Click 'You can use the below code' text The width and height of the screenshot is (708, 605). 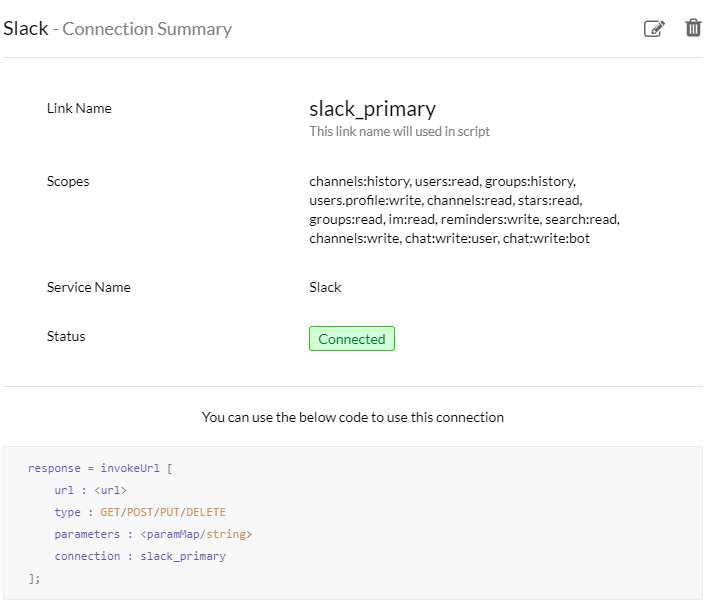pyautogui.click(x=353, y=417)
